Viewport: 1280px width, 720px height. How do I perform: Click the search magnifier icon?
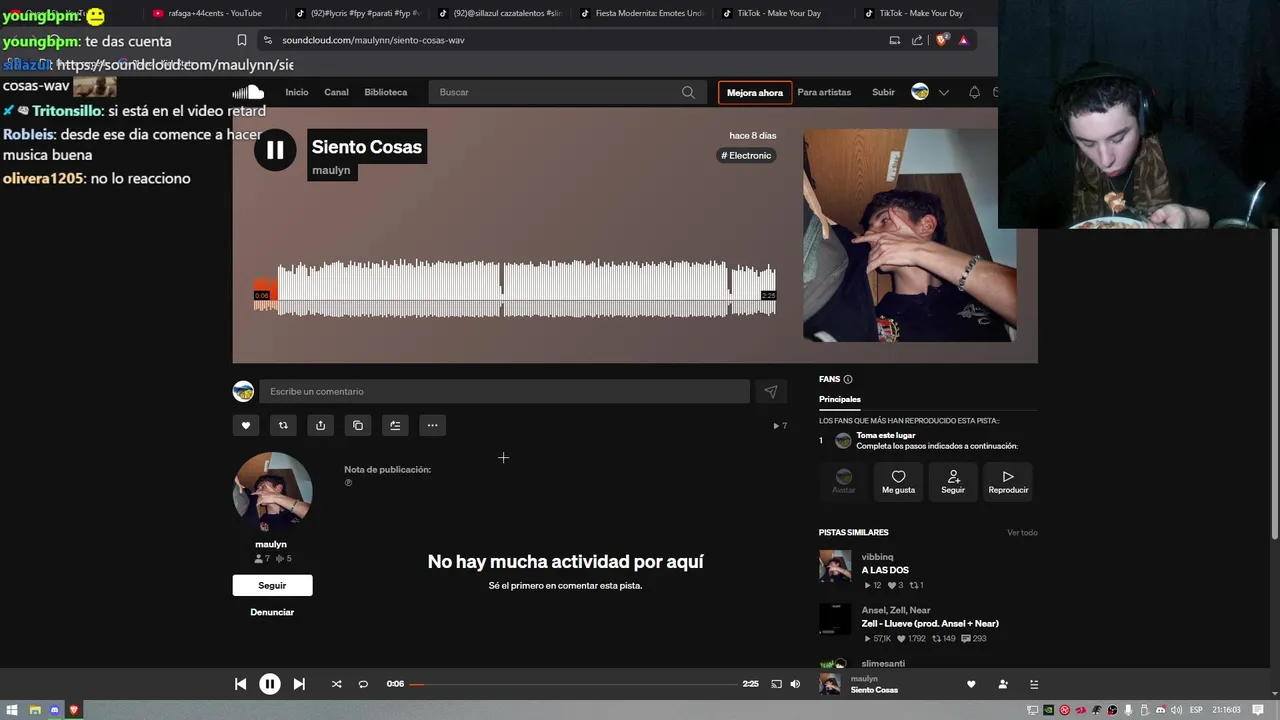pyautogui.click(x=688, y=92)
